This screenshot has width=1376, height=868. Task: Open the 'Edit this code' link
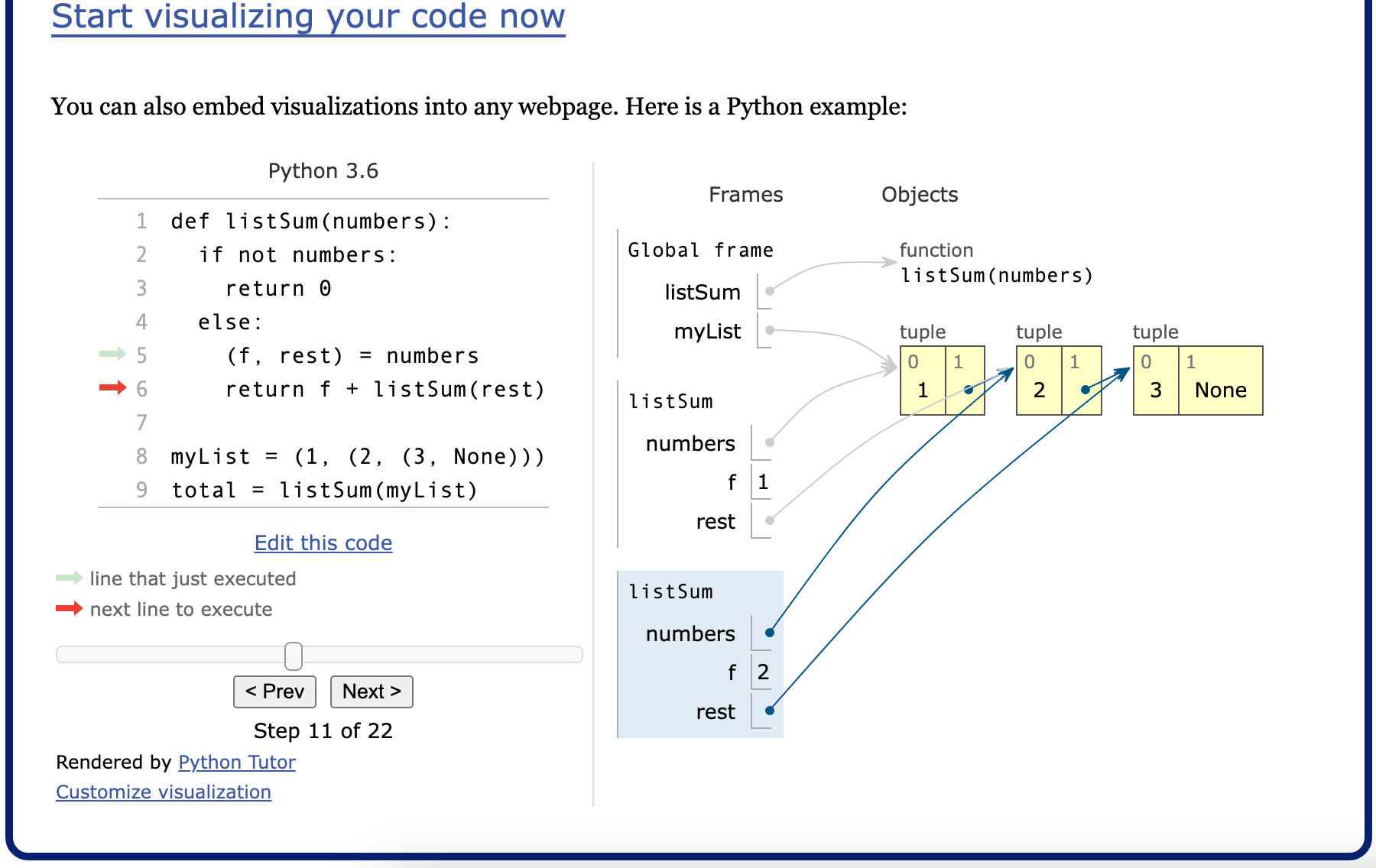(323, 542)
